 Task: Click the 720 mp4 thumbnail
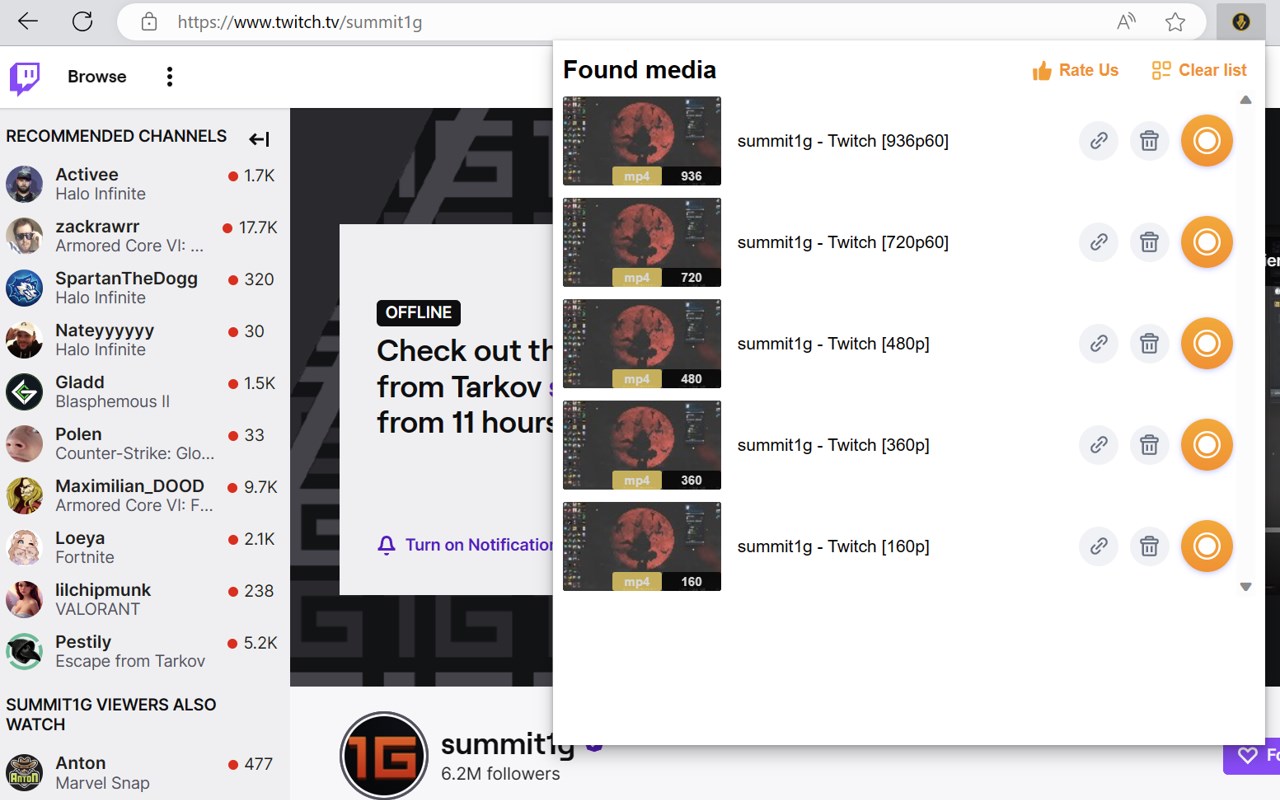(642, 242)
